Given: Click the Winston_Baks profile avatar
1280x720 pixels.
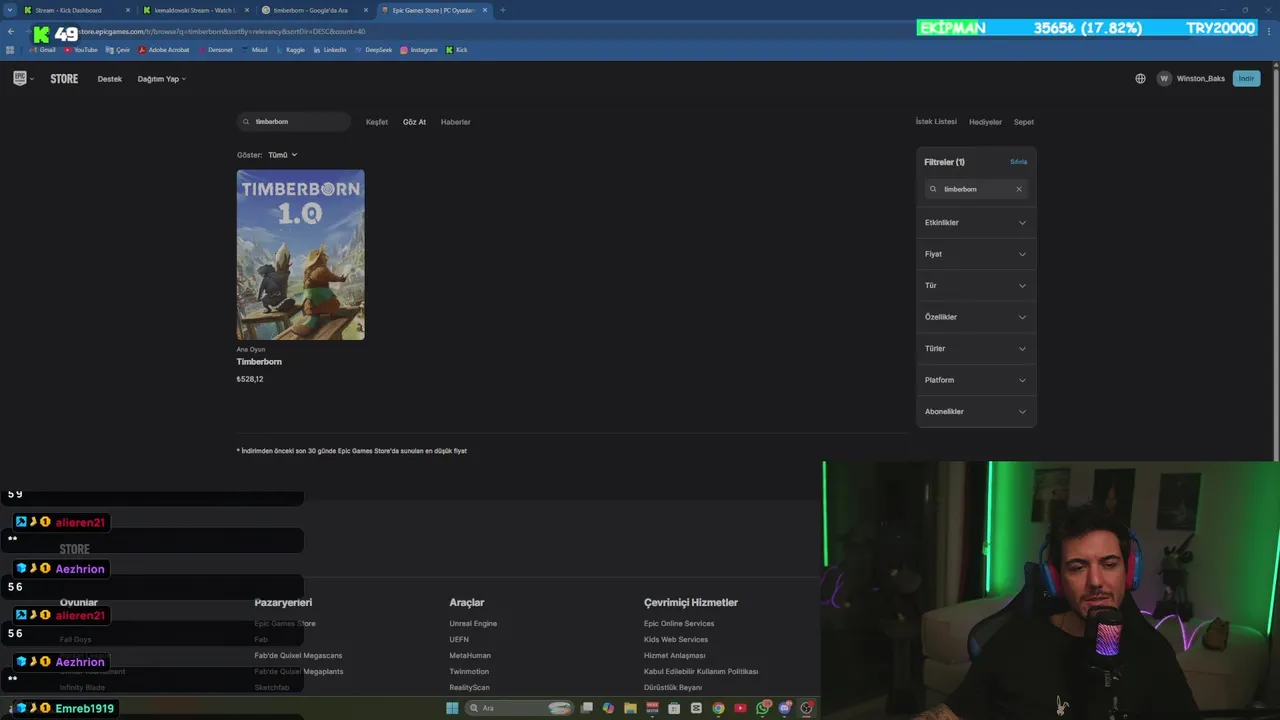Looking at the screenshot, I should coord(1164,78).
